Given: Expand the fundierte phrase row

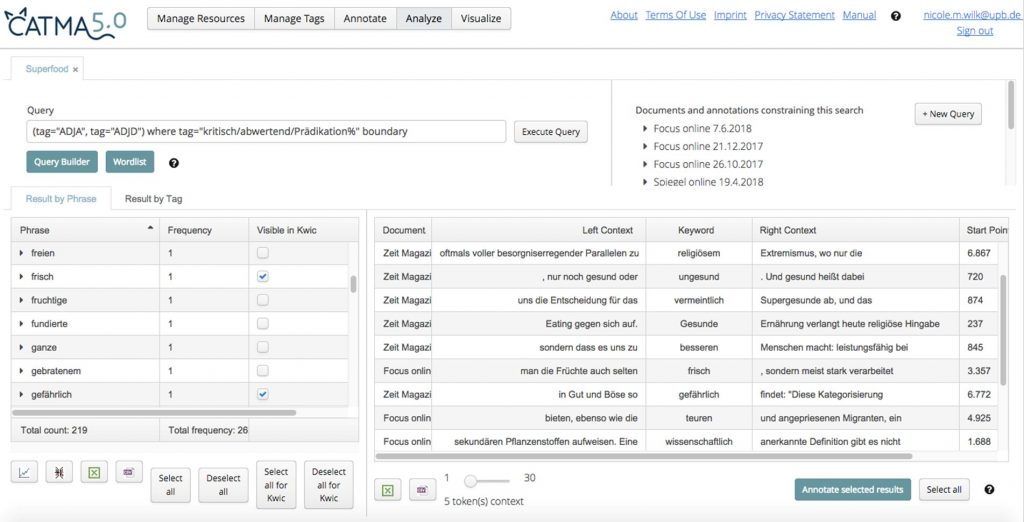Looking at the screenshot, I should (22, 323).
